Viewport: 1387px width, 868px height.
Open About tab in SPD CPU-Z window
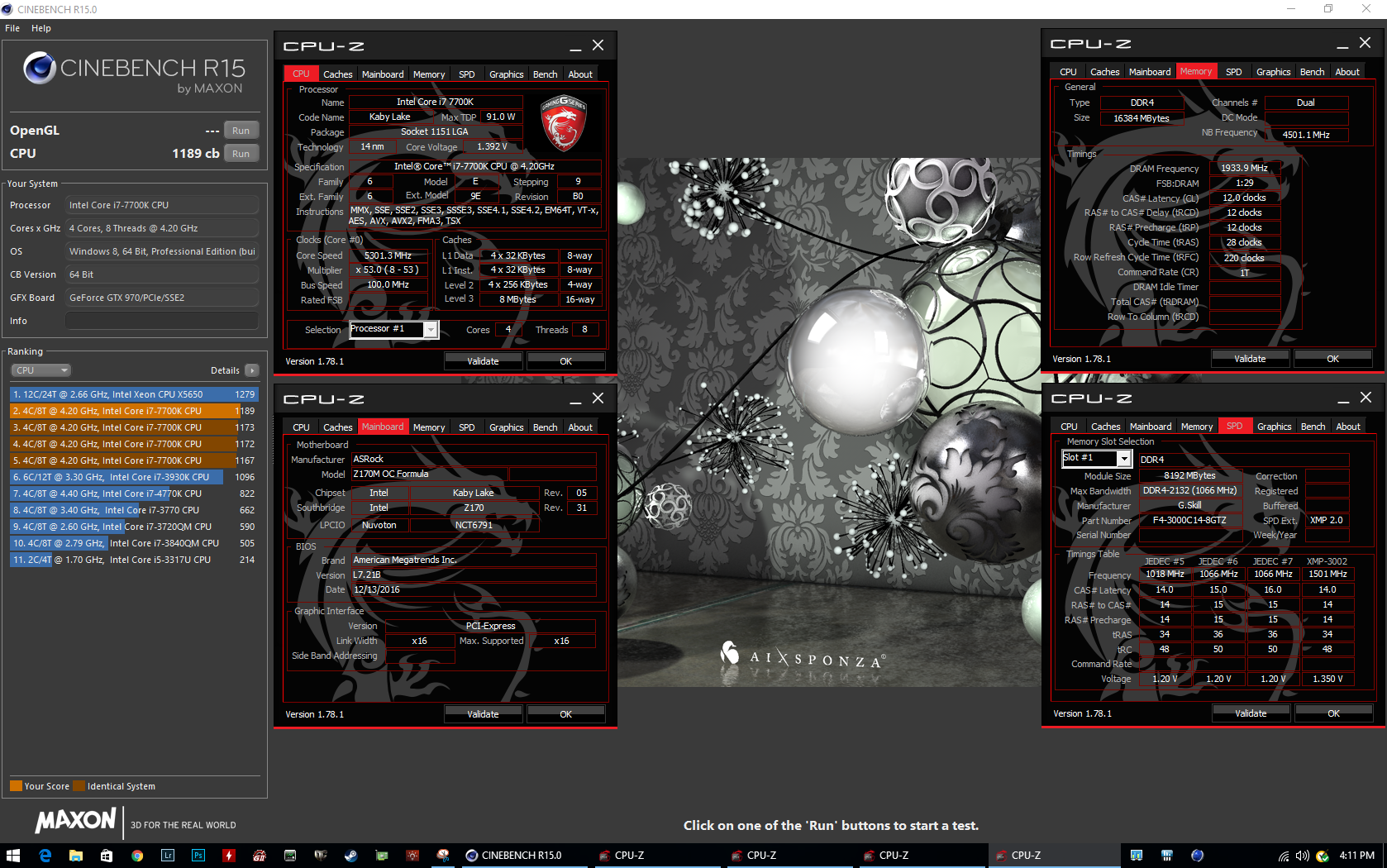1347,427
